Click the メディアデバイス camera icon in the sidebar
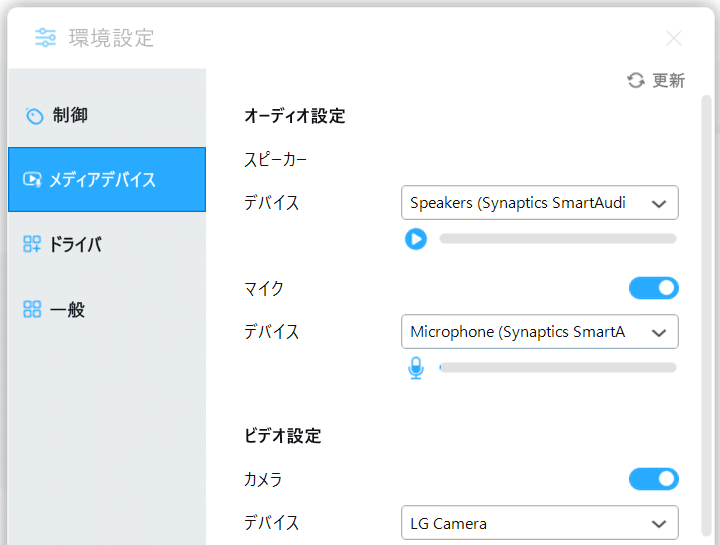This screenshot has height=545, width=720. click(x=32, y=180)
